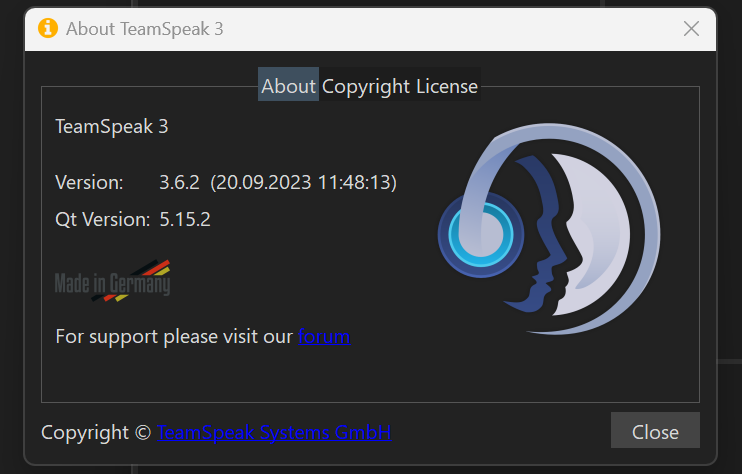The width and height of the screenshot is (742, 474).
Task: Click the "Copyright ©" footer text
Action: [96, 432]
